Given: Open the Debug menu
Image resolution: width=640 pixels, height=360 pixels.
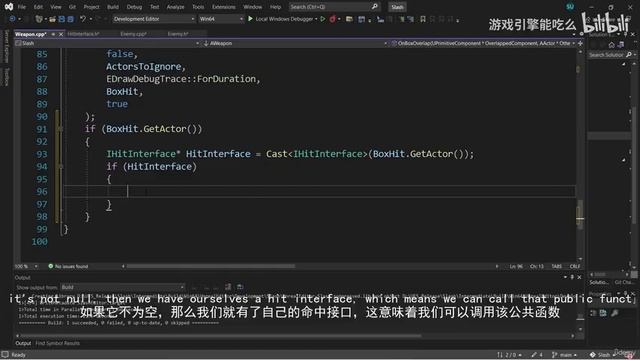Looking at the screenshot, I should pos(134,7).
